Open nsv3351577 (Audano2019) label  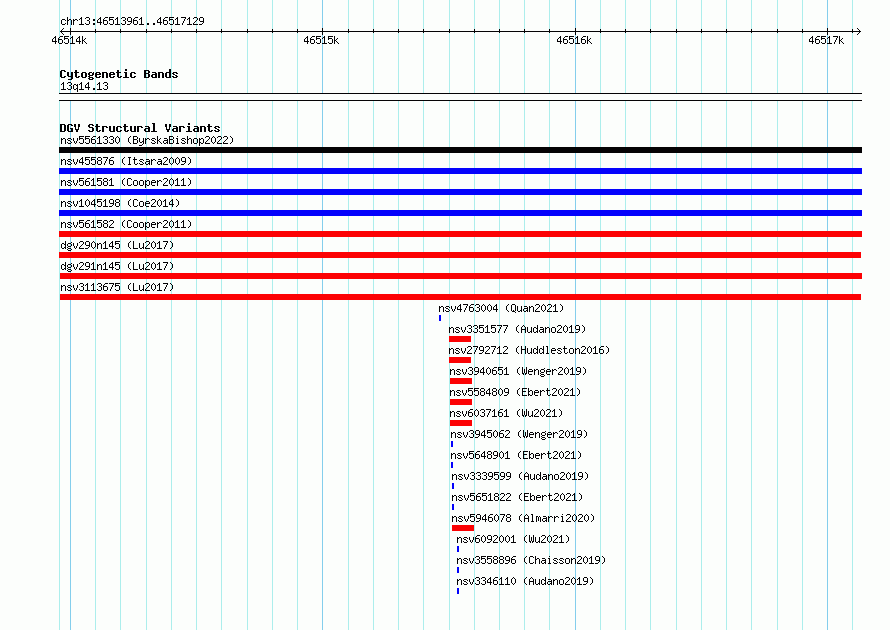tap(517, 329)
